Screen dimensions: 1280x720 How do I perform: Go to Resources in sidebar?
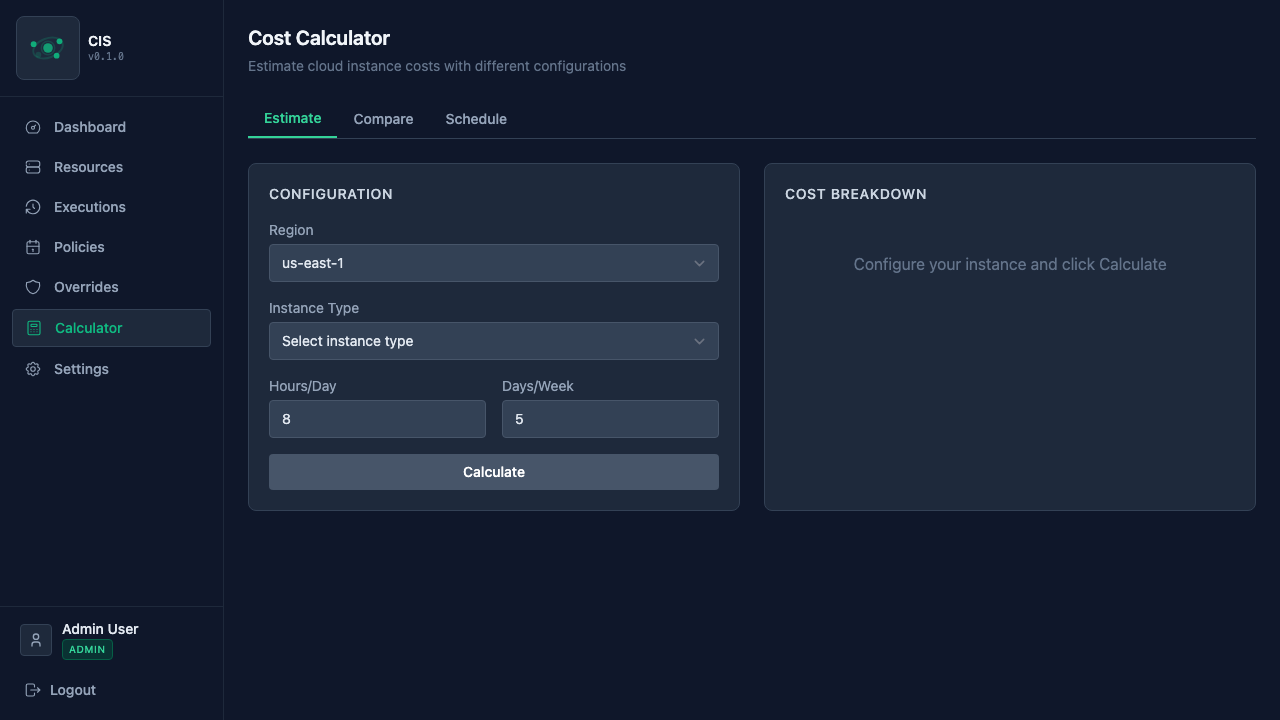[111, 167]
